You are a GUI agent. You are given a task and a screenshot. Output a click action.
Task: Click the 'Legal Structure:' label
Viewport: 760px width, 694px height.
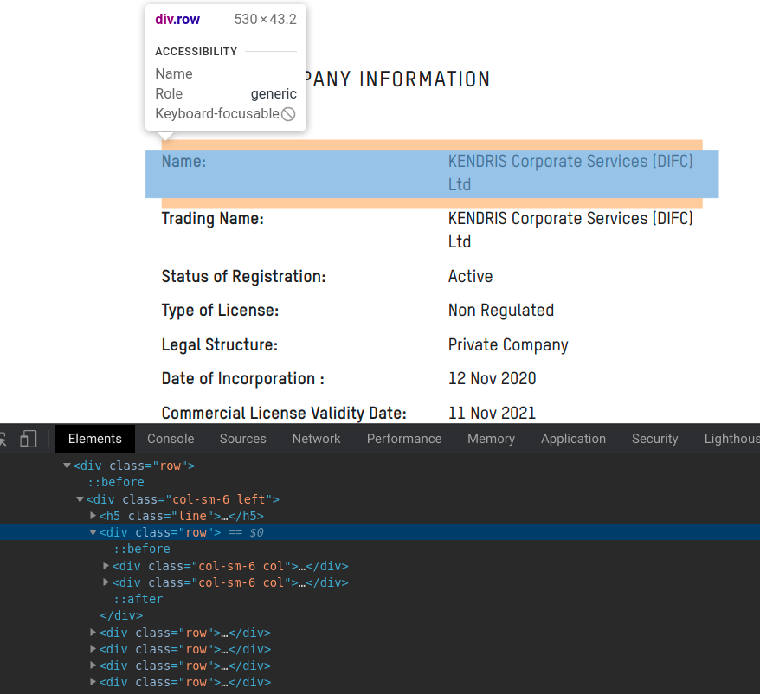point(220,345)
